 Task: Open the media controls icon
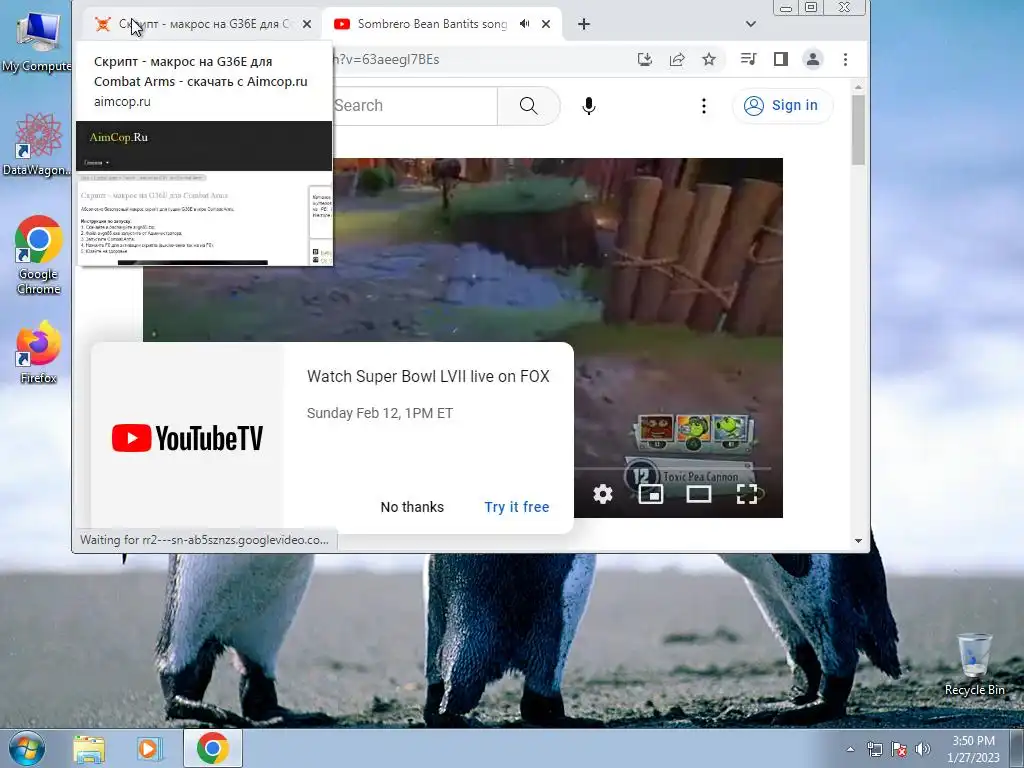(748, 59)
